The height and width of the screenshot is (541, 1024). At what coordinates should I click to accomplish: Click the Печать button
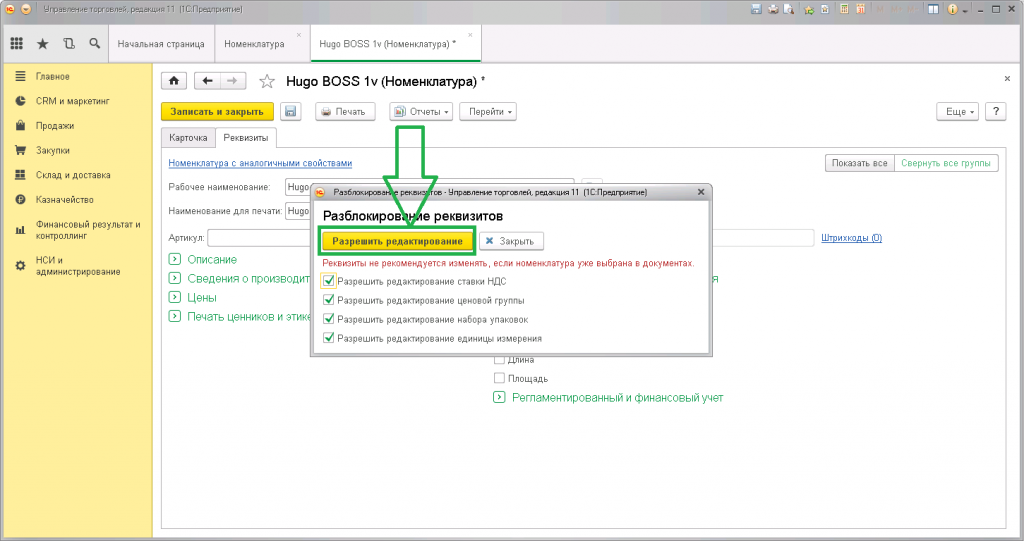(x=345, y=112)
